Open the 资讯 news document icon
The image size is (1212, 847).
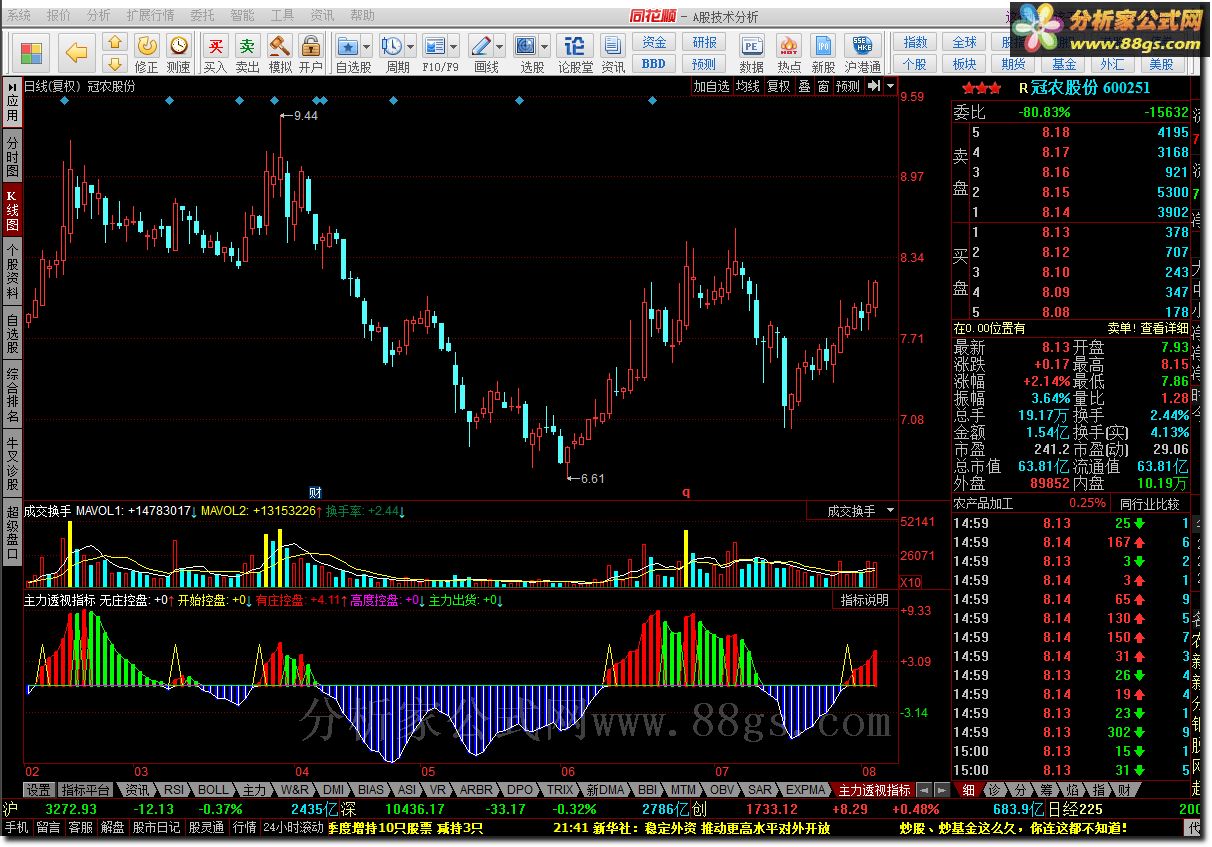pyautogui.click(x=613, y=45)
